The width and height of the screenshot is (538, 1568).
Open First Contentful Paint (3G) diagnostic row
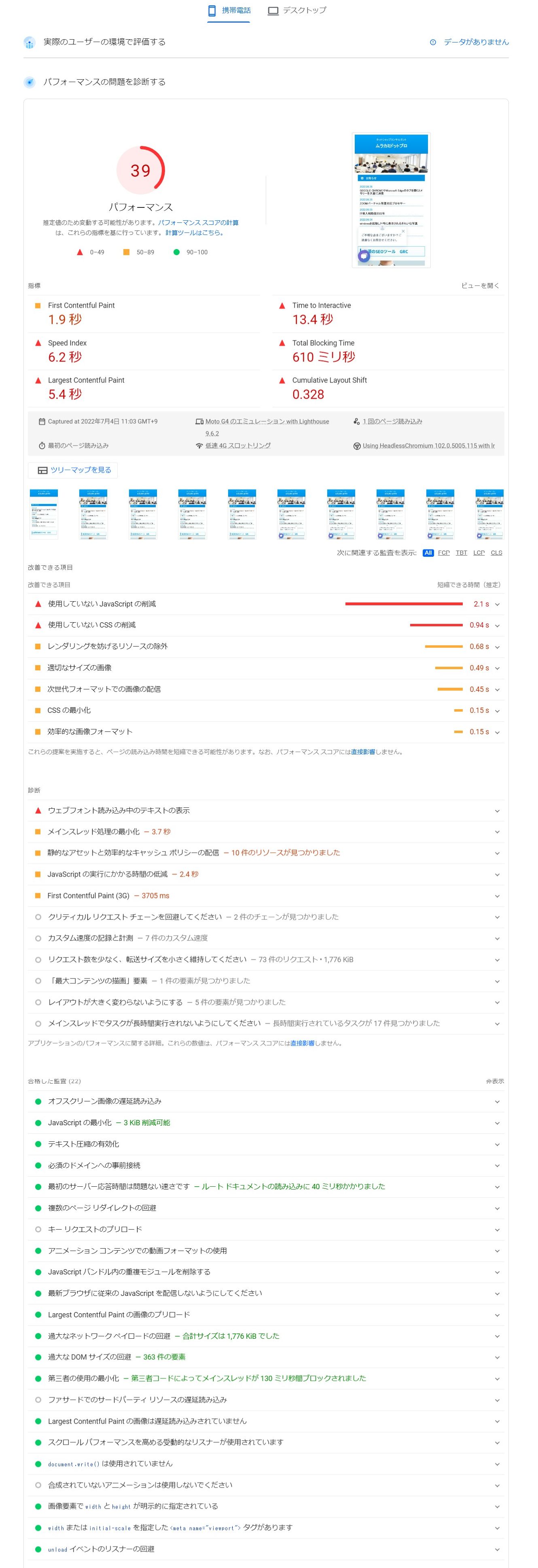266,896
